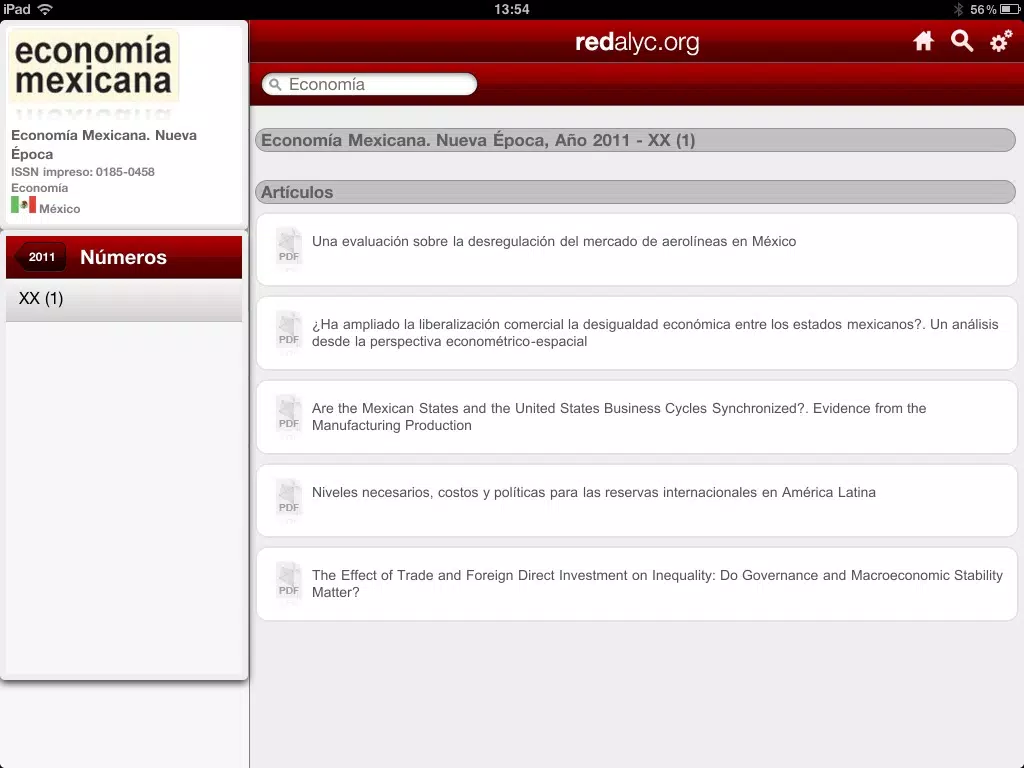
Task: Open the Economía Mexicana journal cover thumbnail
Action: pyautogui.click(x=93, y=65)
